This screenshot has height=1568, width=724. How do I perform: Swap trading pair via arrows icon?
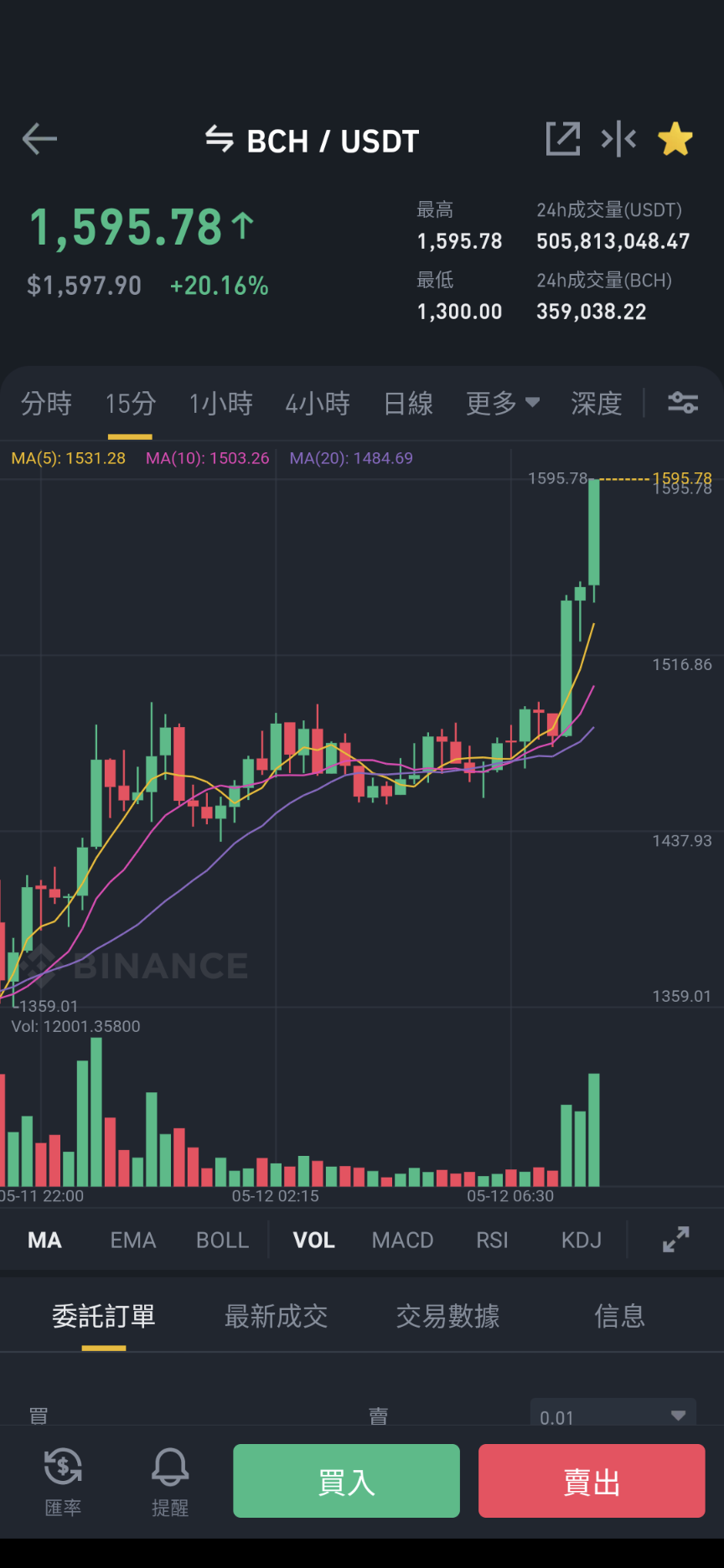click(220, 139)
